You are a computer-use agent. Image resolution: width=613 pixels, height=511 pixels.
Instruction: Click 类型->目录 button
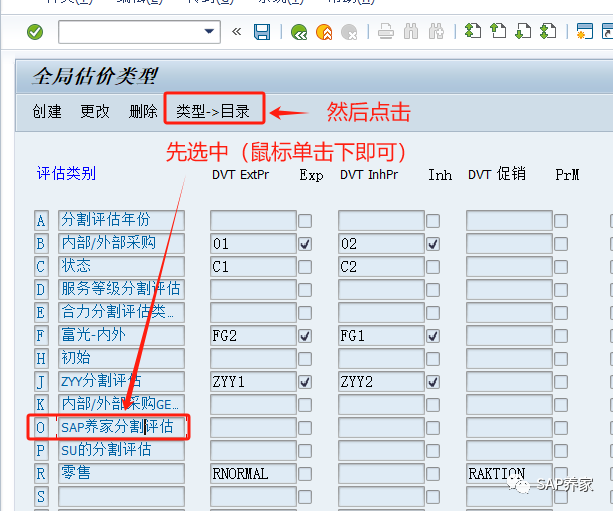tap(213, 111)
